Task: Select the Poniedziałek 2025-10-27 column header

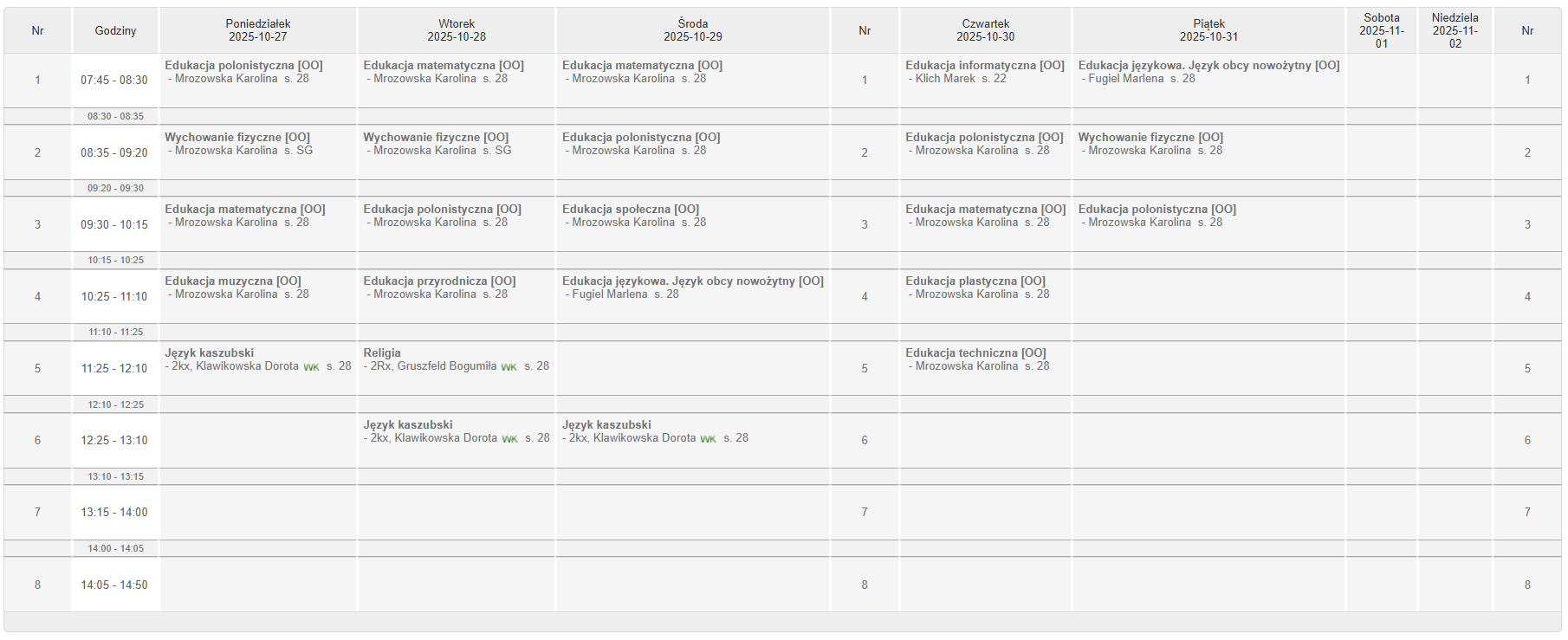Action: 258,30
